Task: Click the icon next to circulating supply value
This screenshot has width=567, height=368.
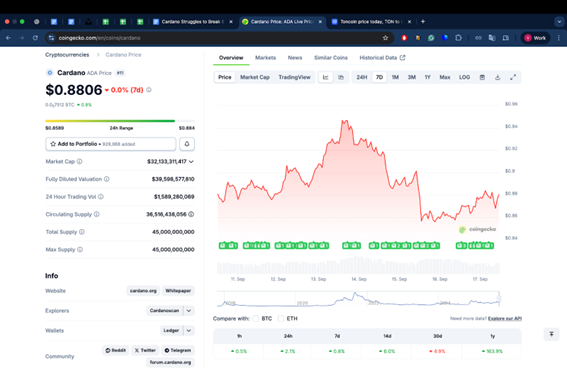Action: [x=191, y=214]
